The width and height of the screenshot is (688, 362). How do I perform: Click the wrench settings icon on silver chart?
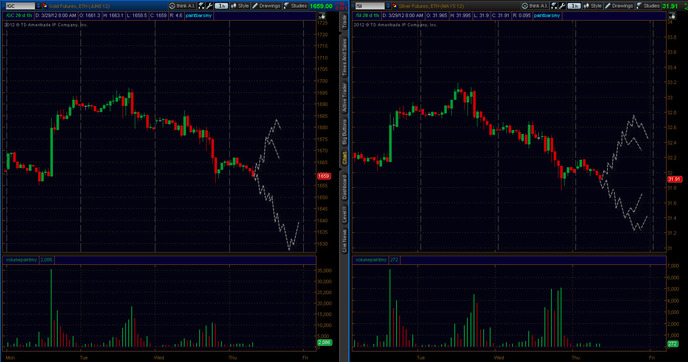click(562, 6)
